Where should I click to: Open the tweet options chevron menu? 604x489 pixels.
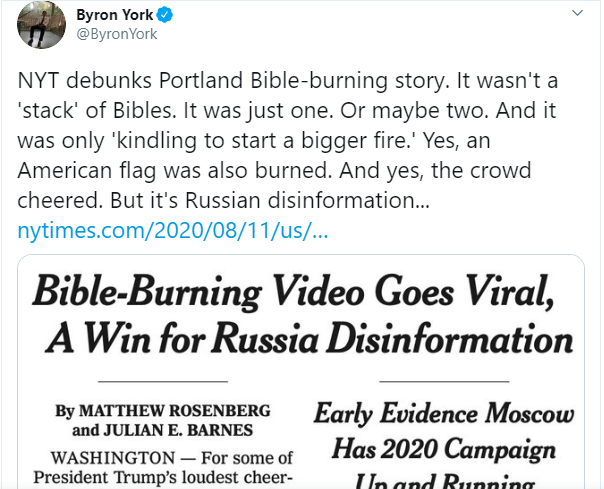coord(576,14)
